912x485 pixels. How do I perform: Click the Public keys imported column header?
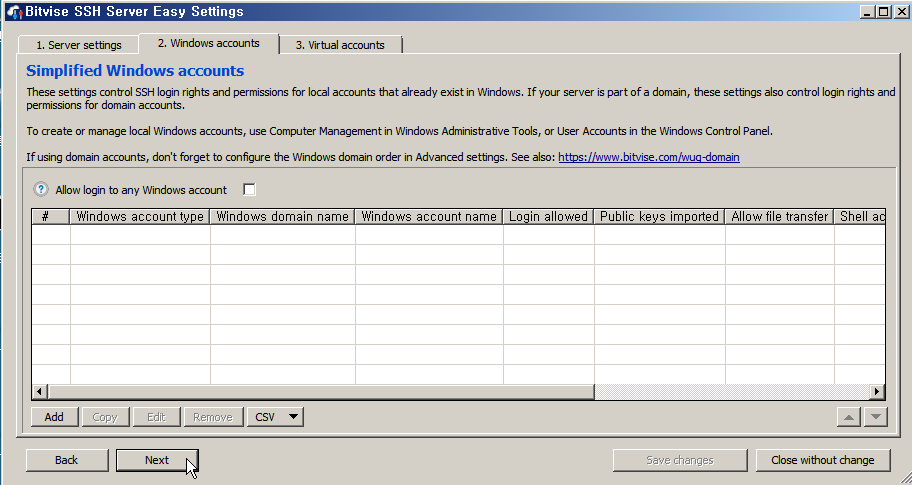pyautogui.click(x=659, y=216)
